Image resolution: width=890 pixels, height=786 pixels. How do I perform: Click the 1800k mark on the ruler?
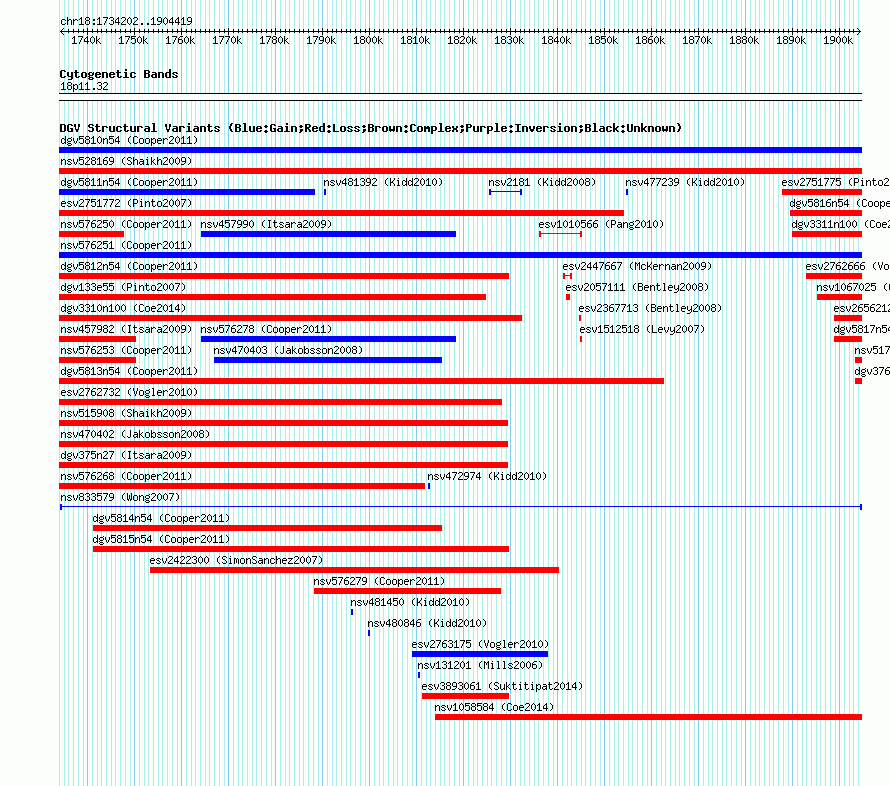click(368, 40)
